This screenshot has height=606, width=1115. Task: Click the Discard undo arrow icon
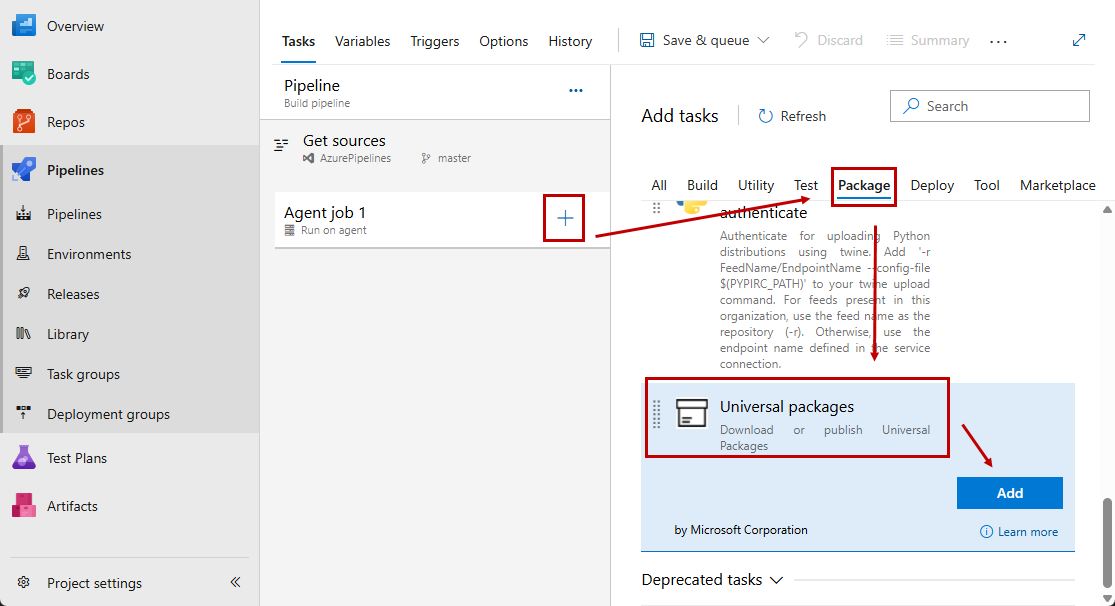(801, 40)
